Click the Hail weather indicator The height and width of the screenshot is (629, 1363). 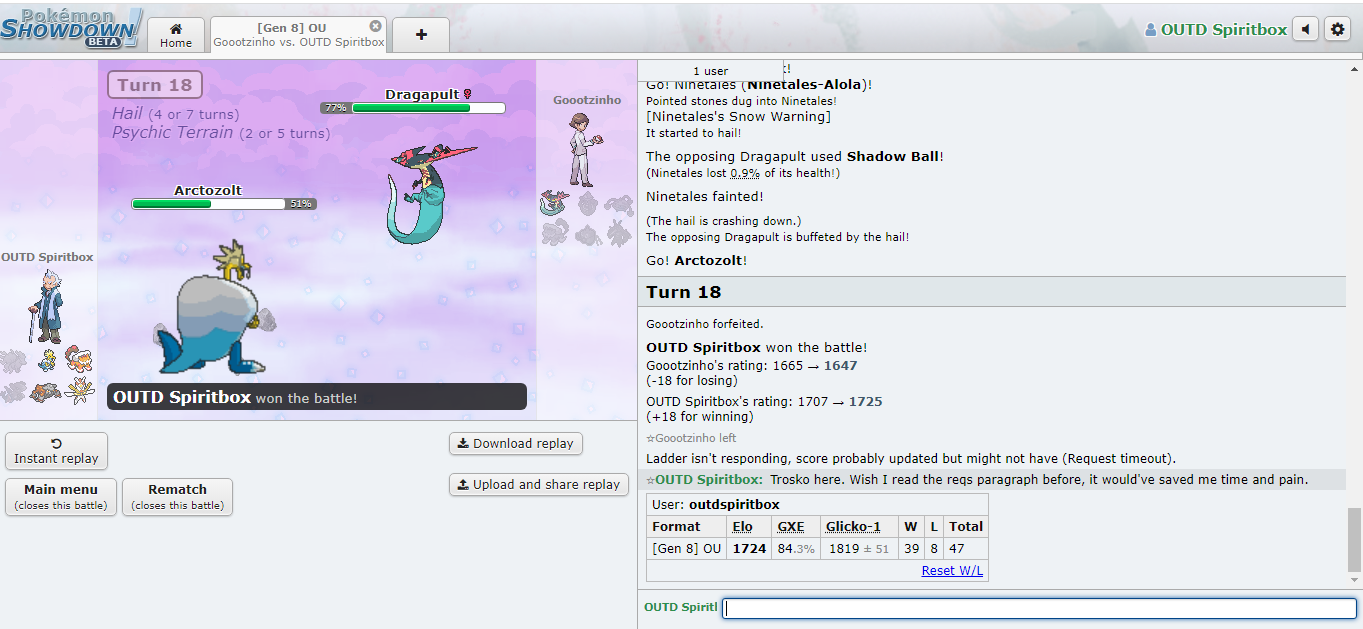[176, 114]
